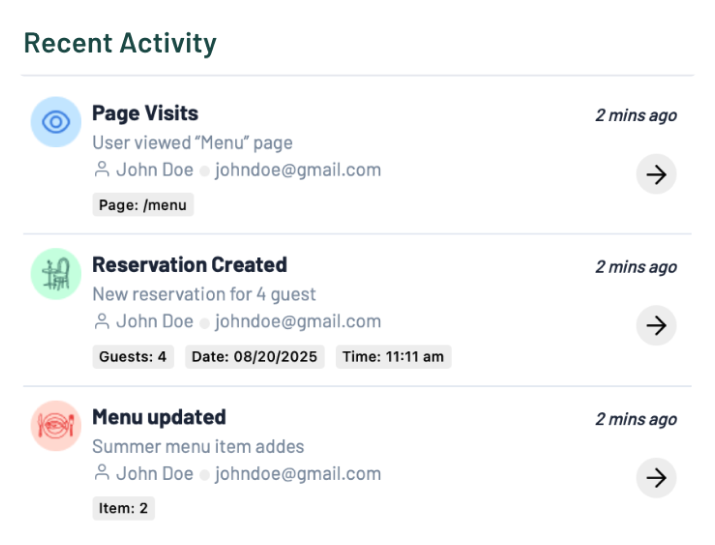Click johndoe@gmail.com in Menu updated entry
Image resolution: width=715 pixels, height=545 pixels.
(297, 474)
